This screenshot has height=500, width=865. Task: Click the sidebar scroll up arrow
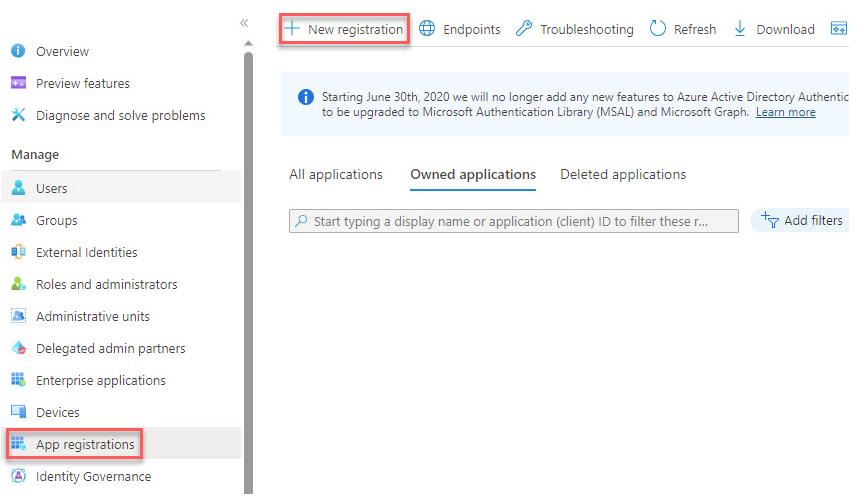(248, 43)
